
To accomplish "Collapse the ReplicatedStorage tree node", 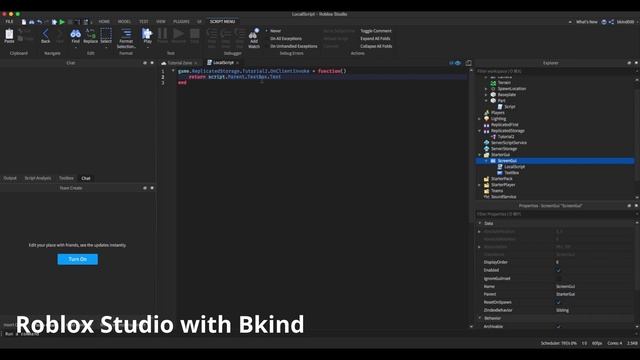I will [480, 131].
